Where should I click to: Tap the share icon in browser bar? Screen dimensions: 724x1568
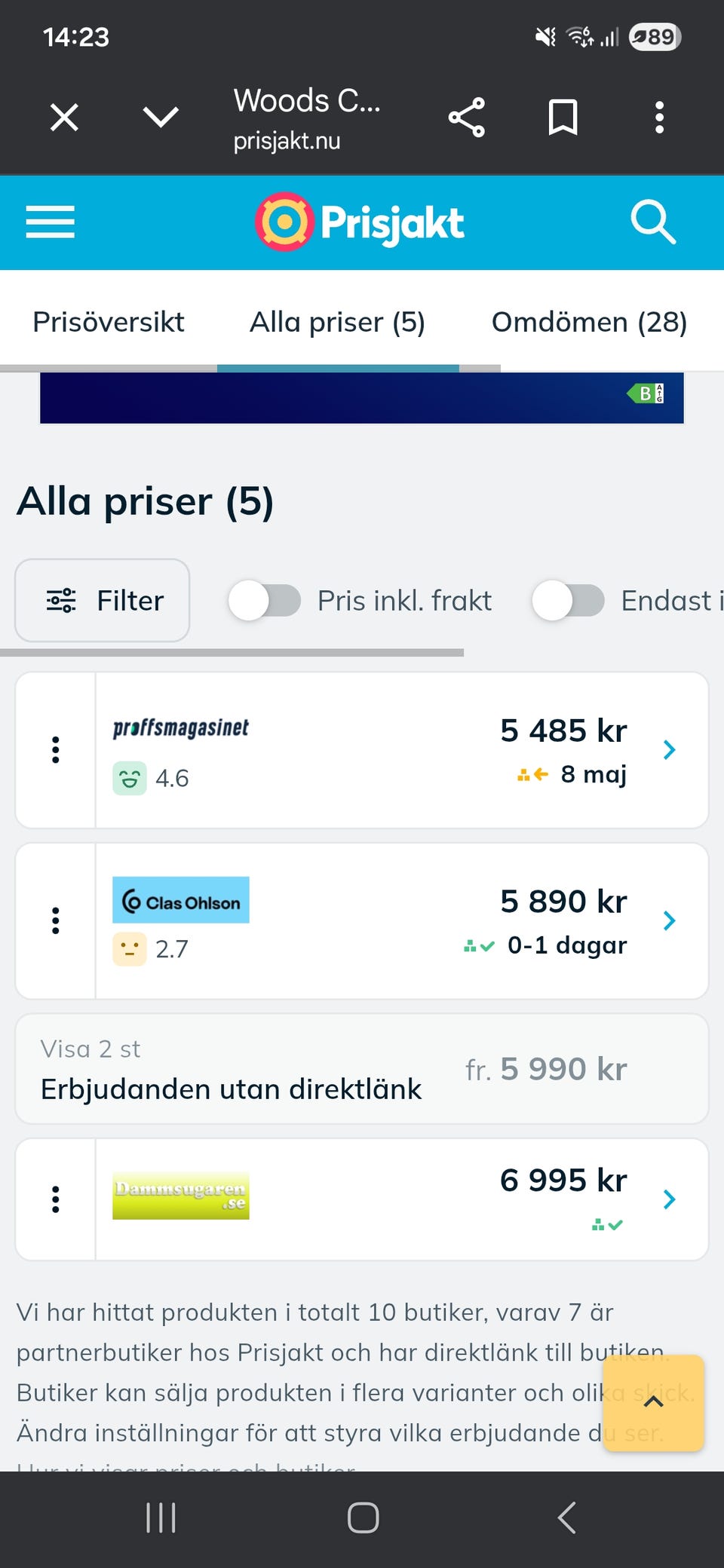coord(466,118)
